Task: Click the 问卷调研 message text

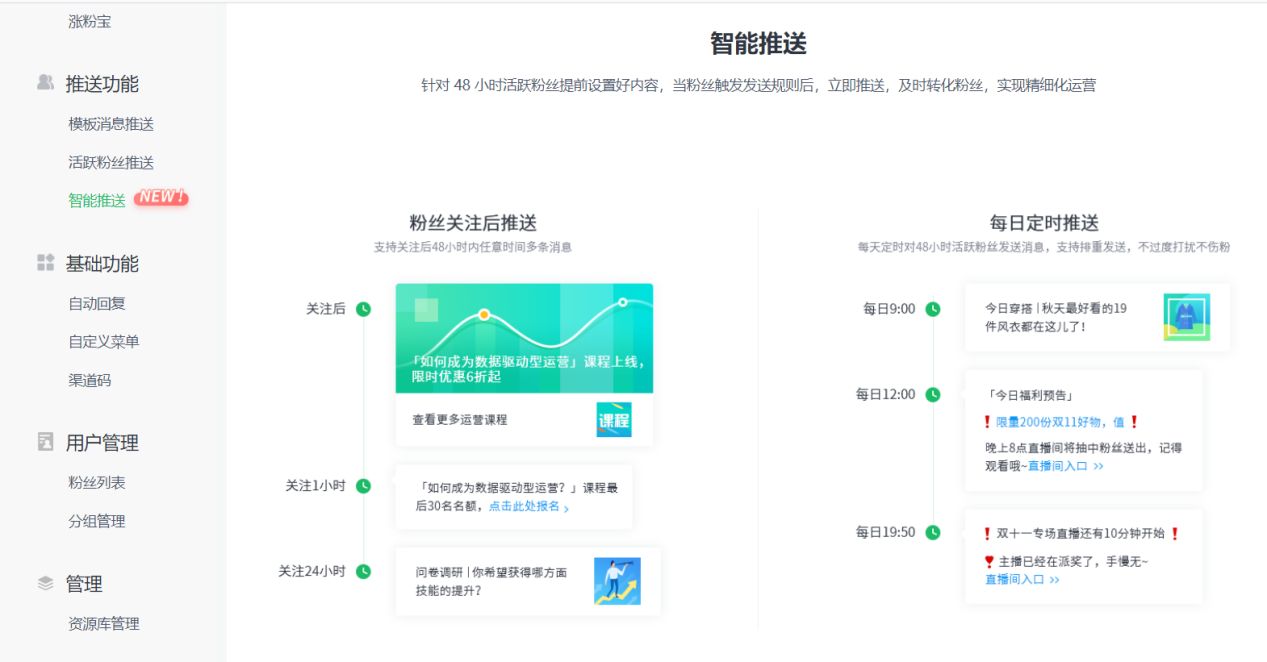Action: (491, 581)
